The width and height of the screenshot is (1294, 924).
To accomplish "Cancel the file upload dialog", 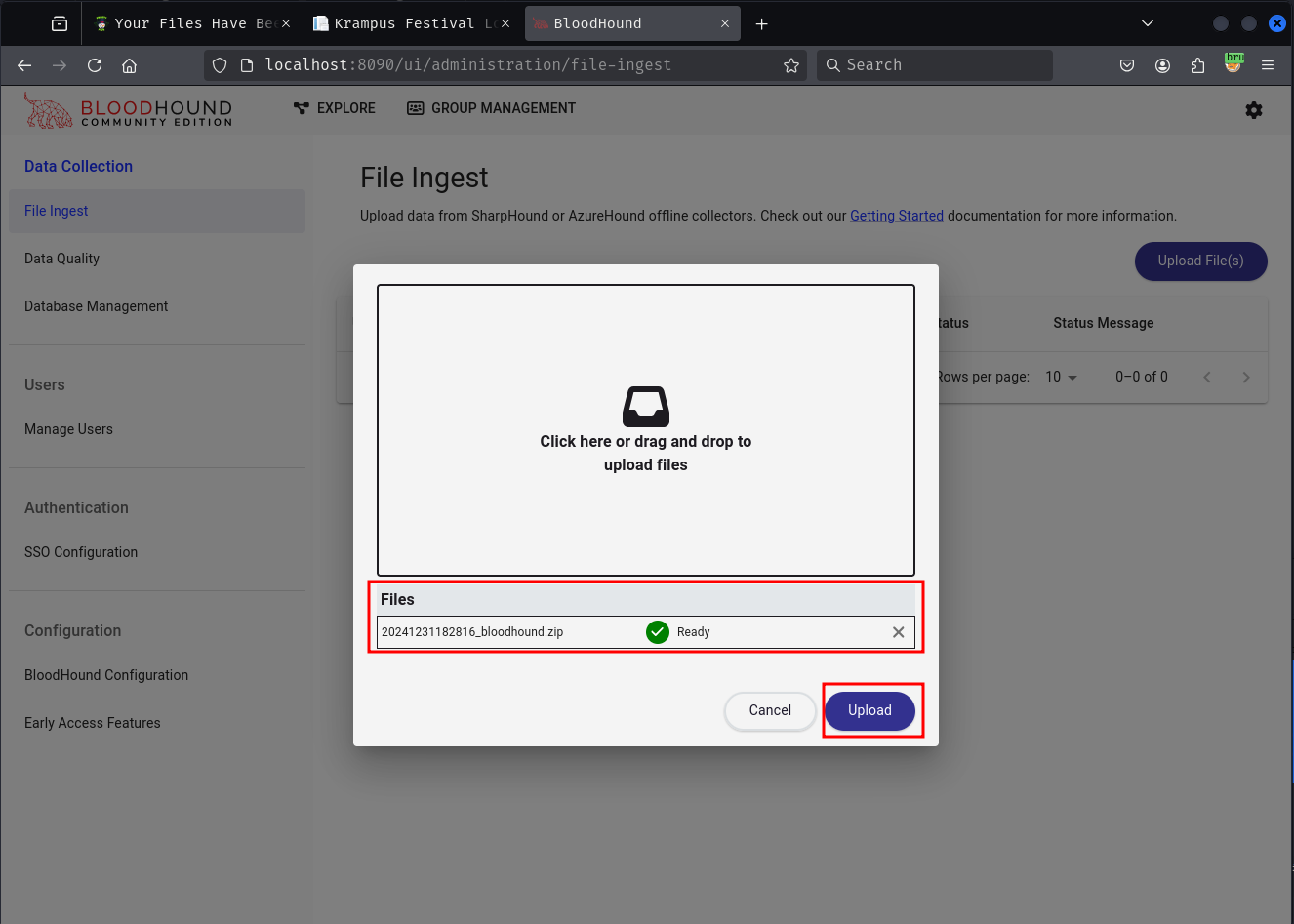I will point(769,710).
